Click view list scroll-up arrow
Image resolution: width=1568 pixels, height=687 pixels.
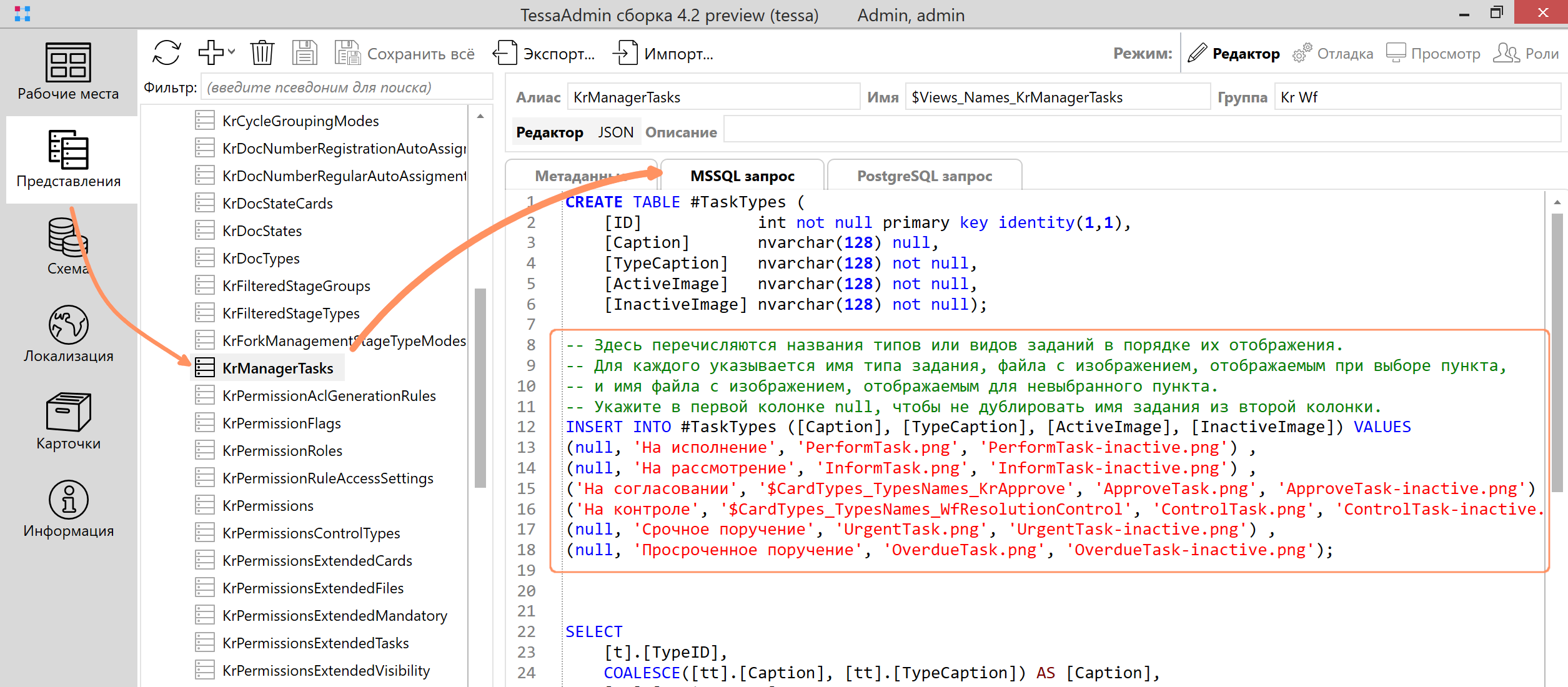480,116
